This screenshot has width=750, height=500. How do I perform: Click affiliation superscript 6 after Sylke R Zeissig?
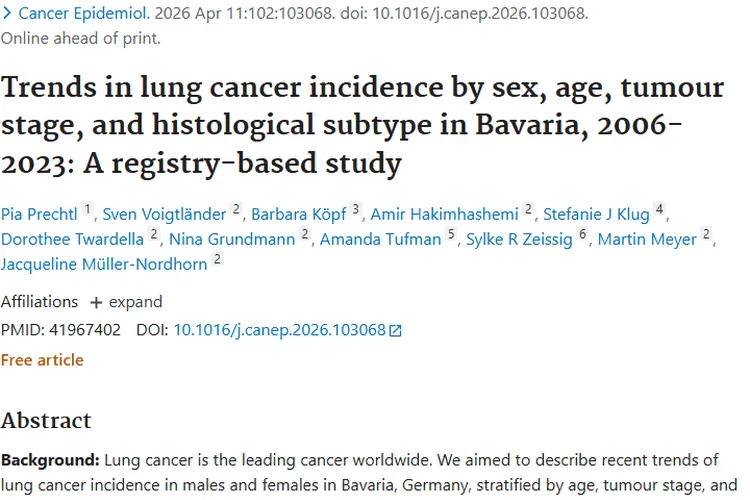coord(584,234)
